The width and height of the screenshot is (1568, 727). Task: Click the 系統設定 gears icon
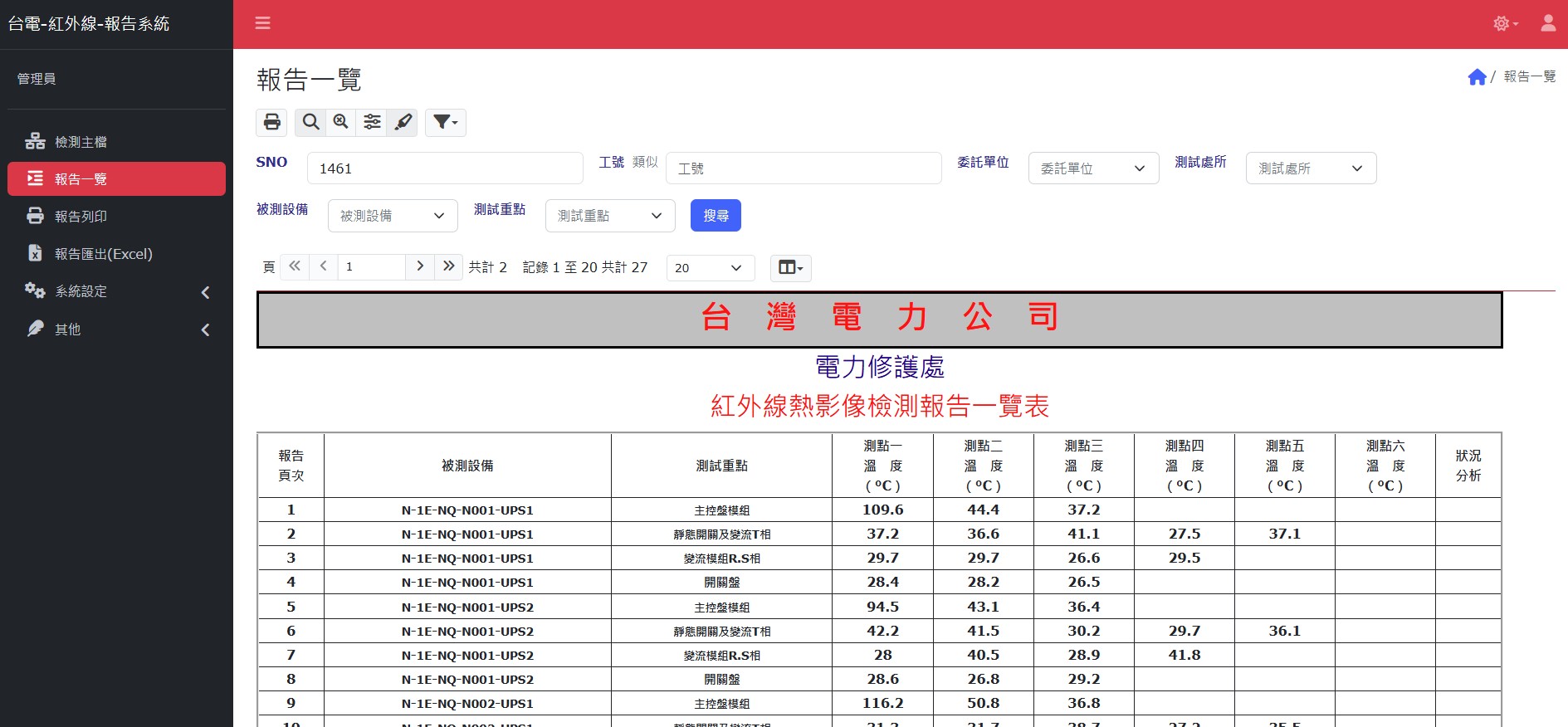tap(35, 290)
